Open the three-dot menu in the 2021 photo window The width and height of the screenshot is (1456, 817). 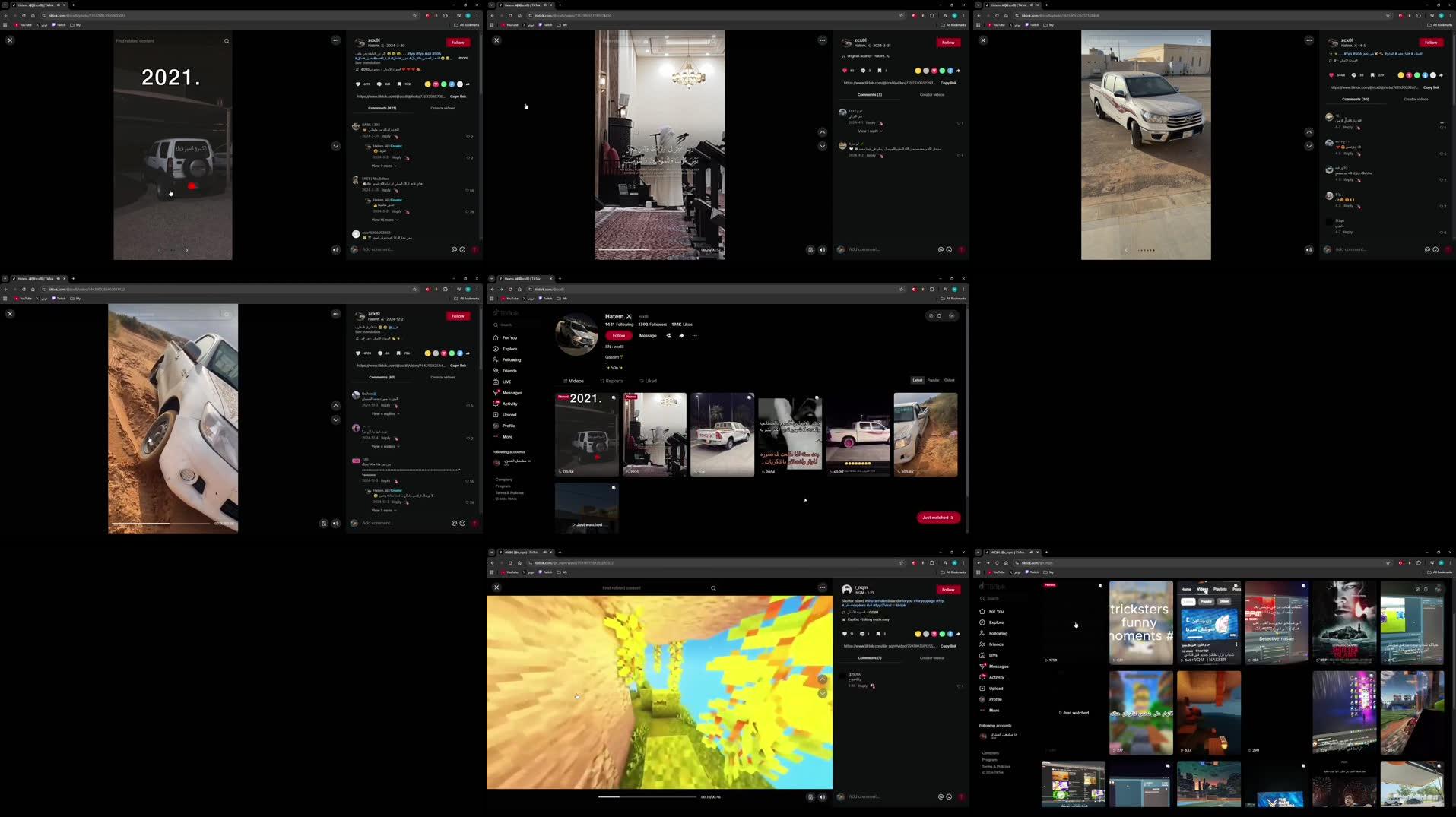(336, 40)
